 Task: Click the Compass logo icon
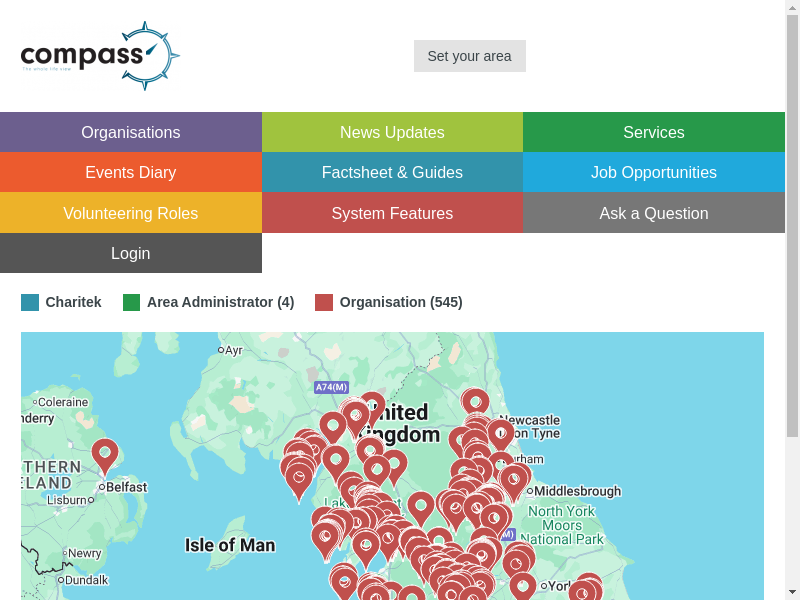100,56
